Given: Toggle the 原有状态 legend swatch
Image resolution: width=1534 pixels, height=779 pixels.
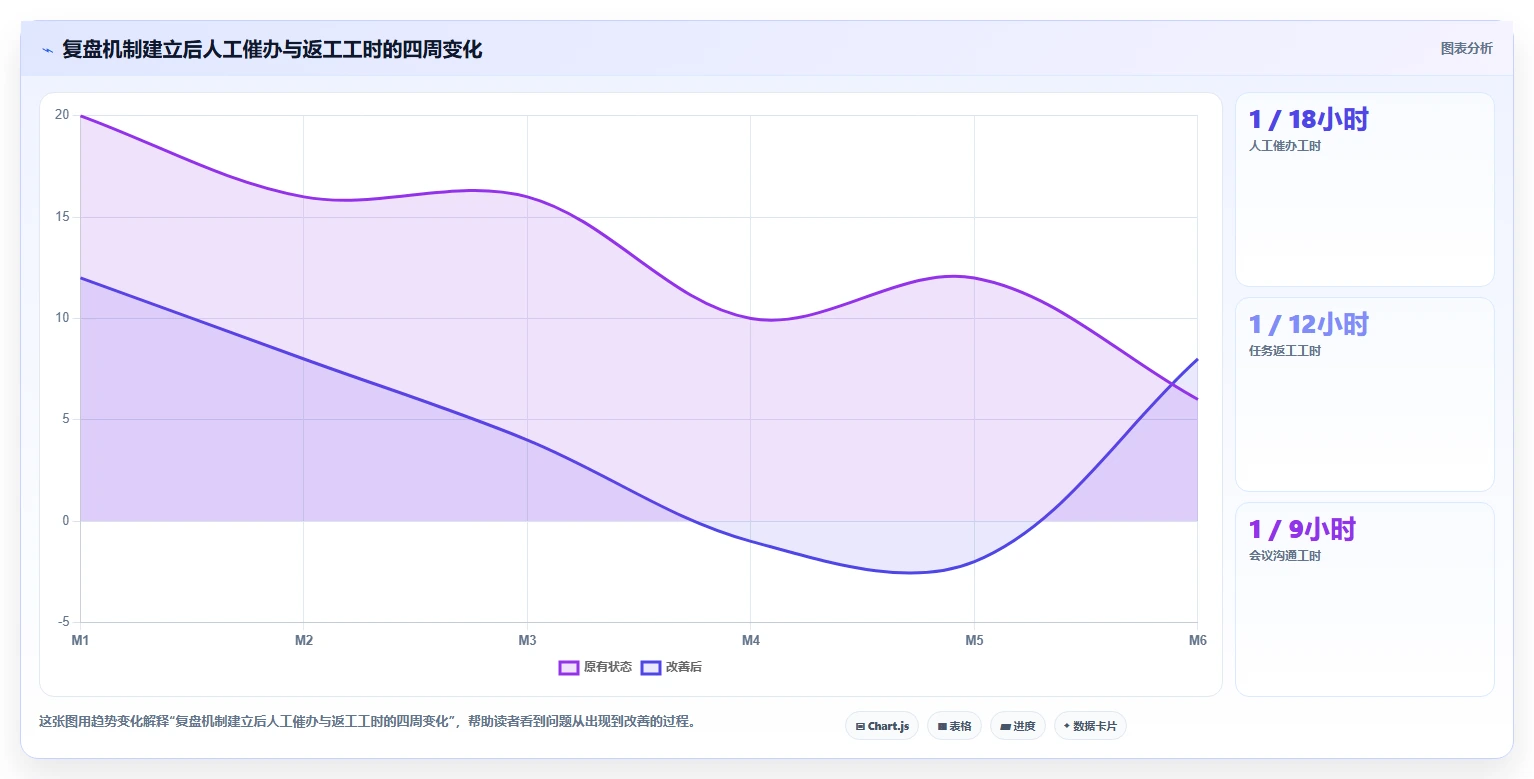Looking at the screenshot, I should coord(569,667).
